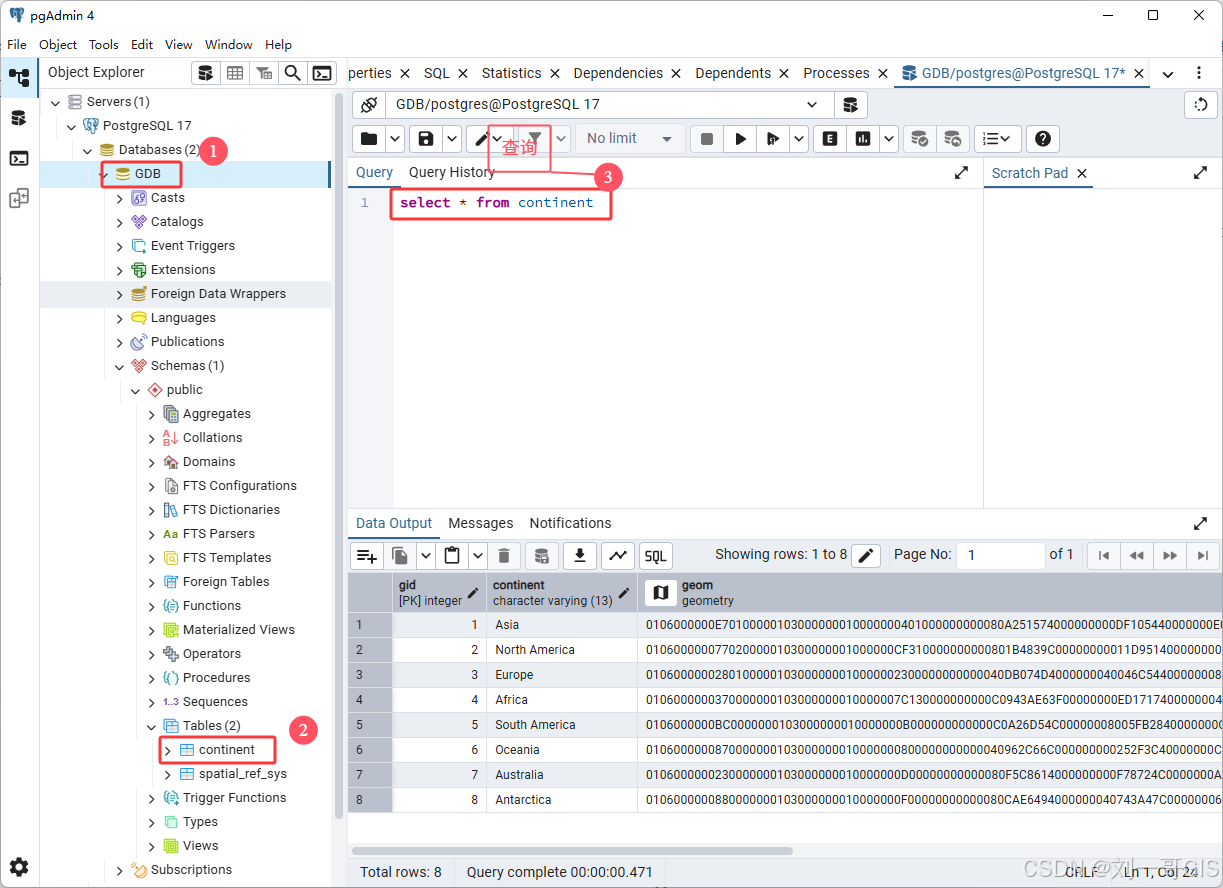1223x888 pixels.
Task: Click the reset layout icon at top right
Action: [x=1201, y=104]
